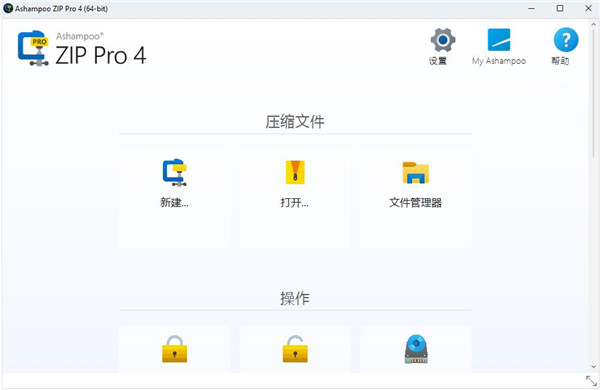Click the 操作 section heading

click(x=295, y=298)
